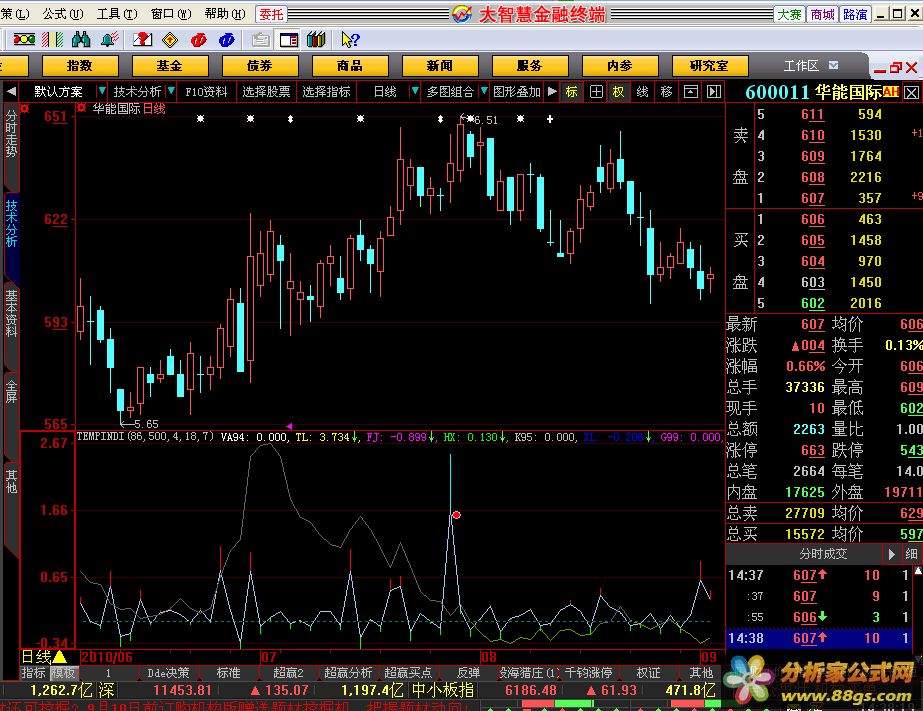923x711 pixels.
Task: Click the 路演 link button
Action: tap(855, 14)
